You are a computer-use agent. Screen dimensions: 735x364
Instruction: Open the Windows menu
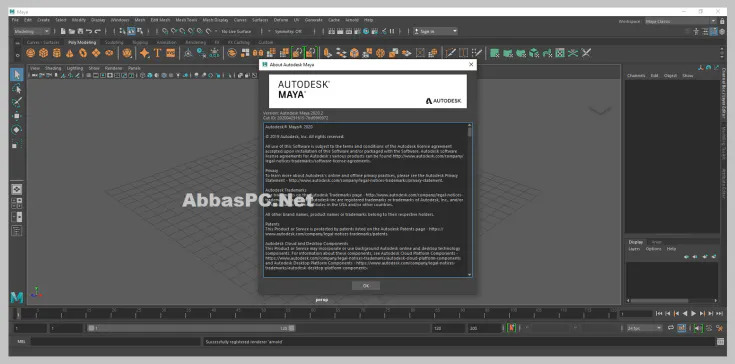[120, 20]
